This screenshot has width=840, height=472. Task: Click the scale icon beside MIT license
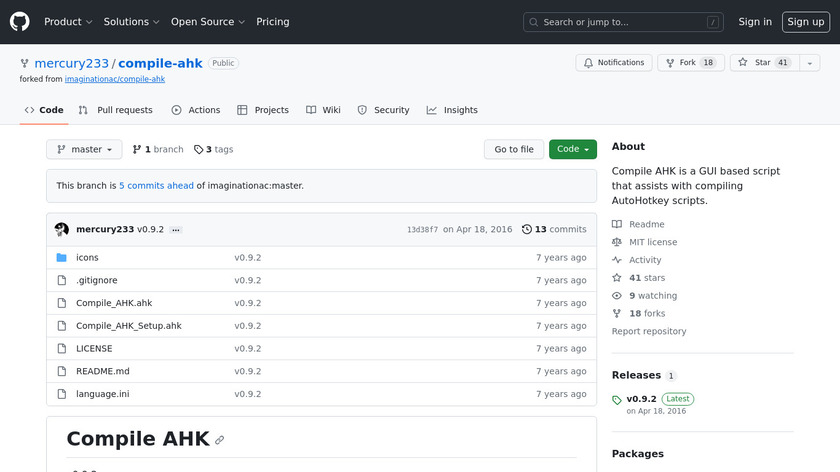coord(617,242)
